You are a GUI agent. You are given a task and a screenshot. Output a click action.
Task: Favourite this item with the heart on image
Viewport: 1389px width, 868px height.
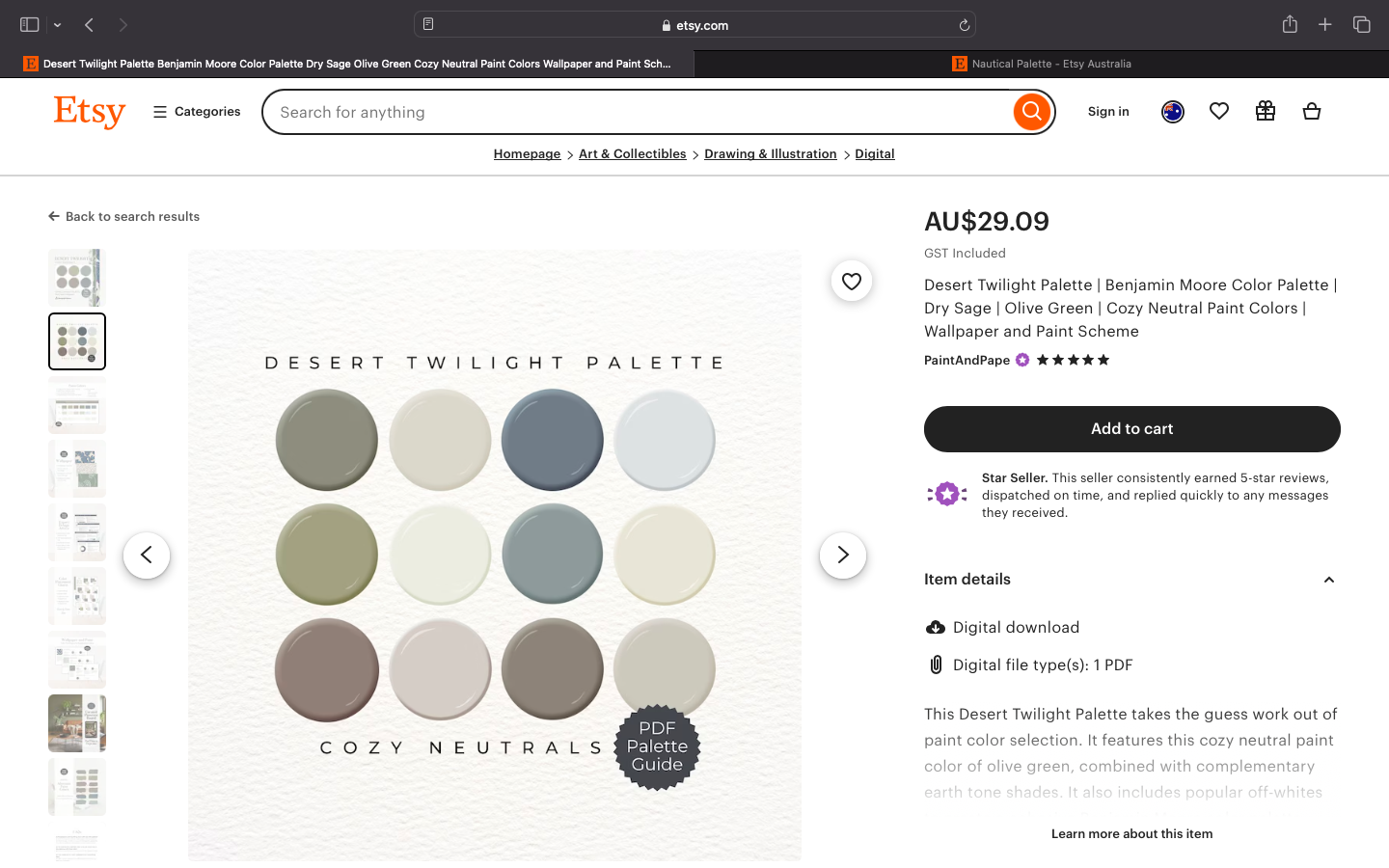[851, 281]
